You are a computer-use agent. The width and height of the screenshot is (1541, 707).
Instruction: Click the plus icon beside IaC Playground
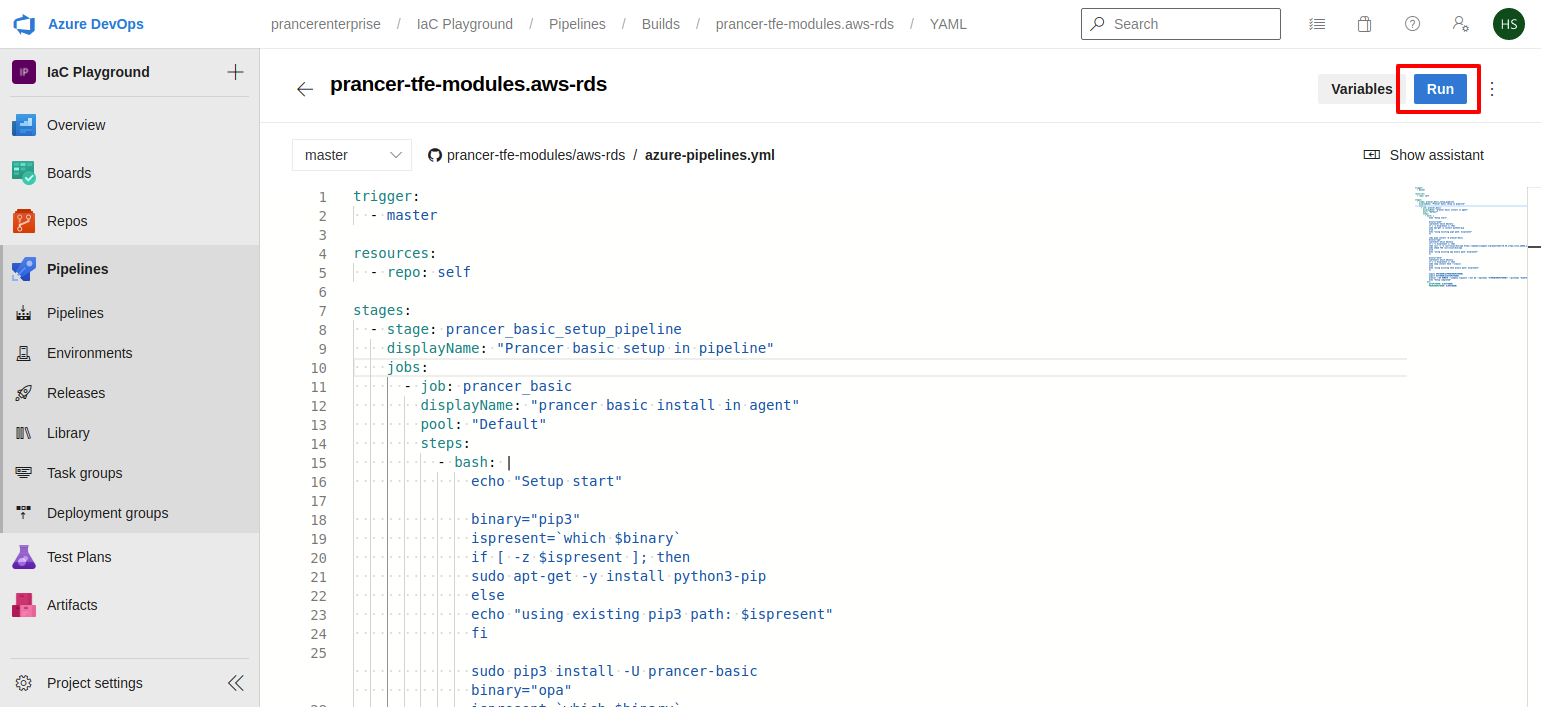(x=235, y=72)
